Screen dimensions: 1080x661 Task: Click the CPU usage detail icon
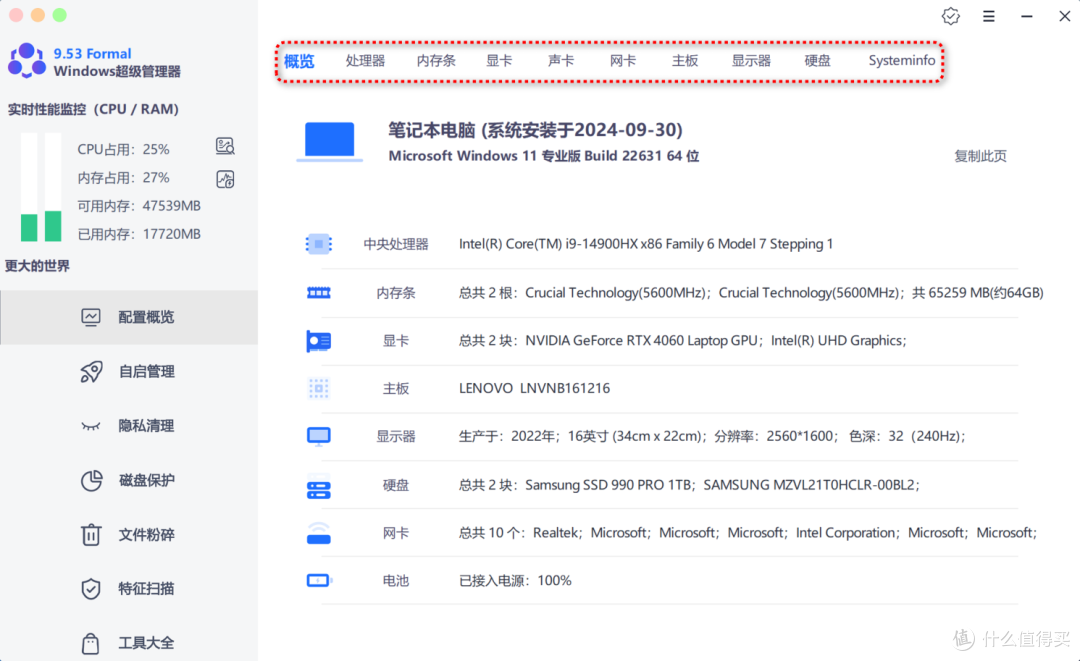[x=225, y=146]
